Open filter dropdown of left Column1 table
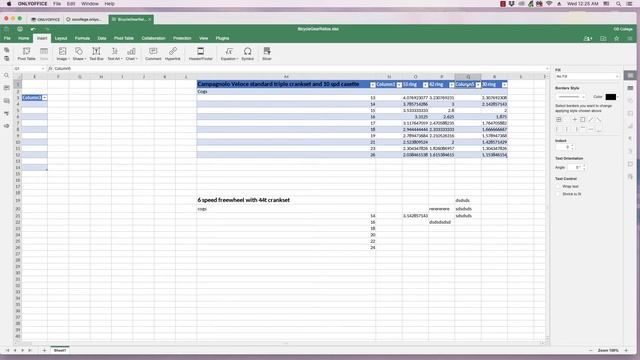 (x=44, y=98)
